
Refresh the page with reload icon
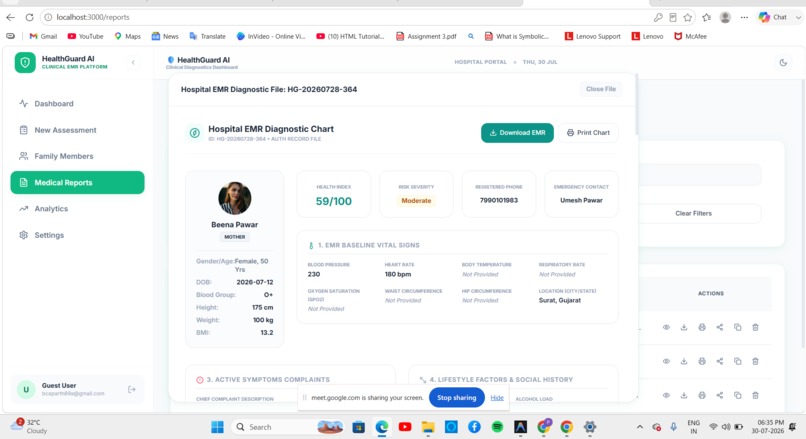pos(29,17)
